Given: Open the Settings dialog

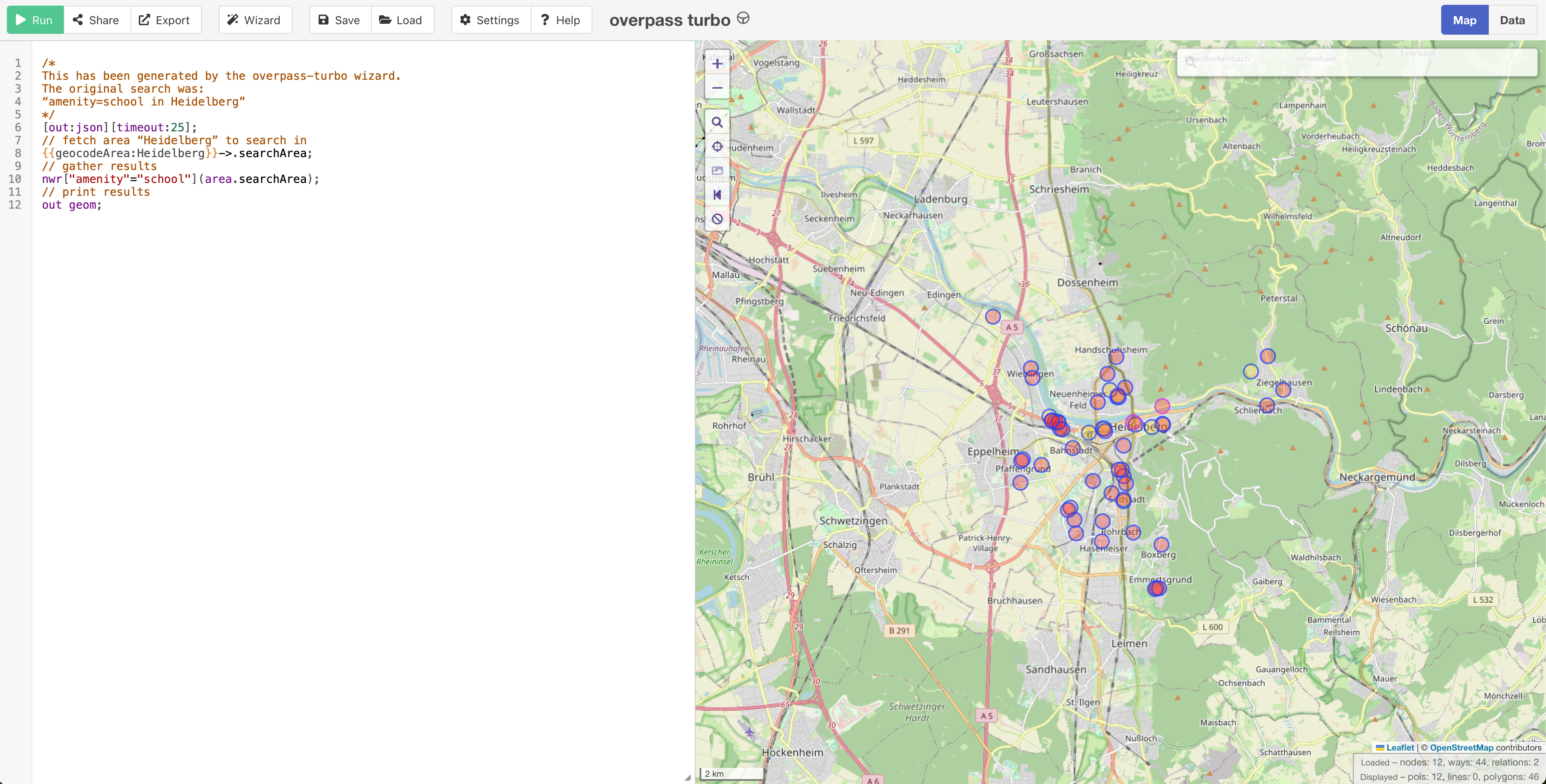Looking at the screenshot, I should (x=490, y=20).
